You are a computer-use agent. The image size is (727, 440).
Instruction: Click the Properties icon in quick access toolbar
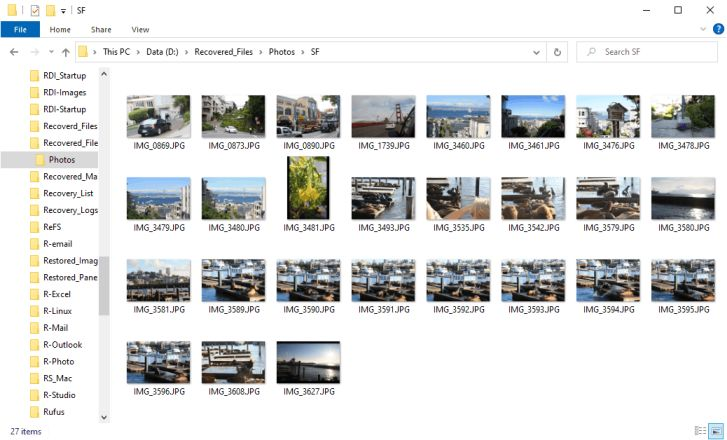click(34, 10)
